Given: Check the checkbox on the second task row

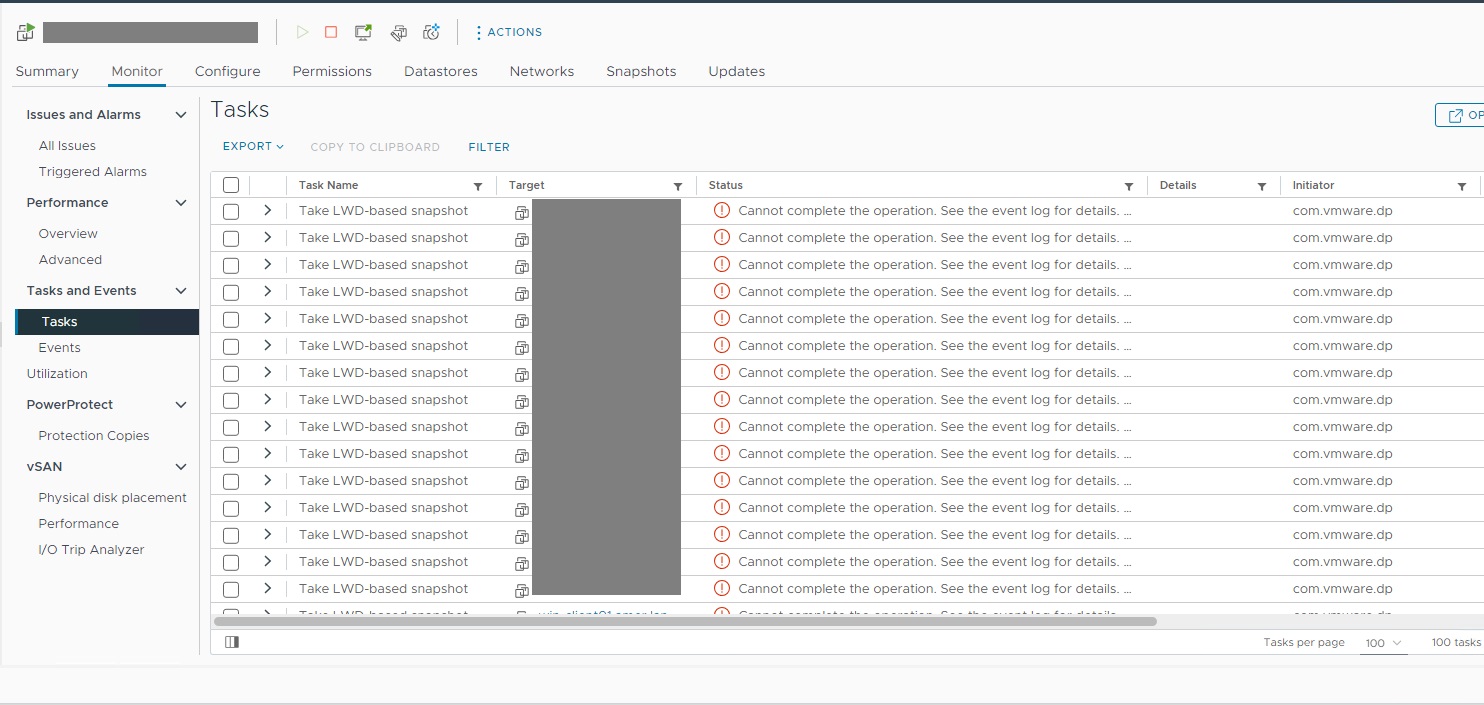Looking at the screenshot, I should [x=229, y=238].
